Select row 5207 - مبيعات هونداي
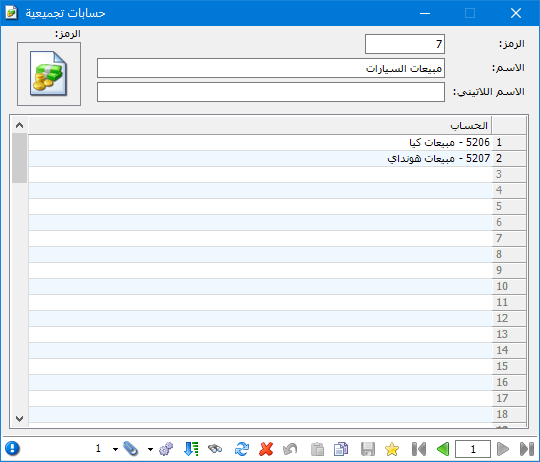The image size is (540, 462). click(x=260, y=159)
